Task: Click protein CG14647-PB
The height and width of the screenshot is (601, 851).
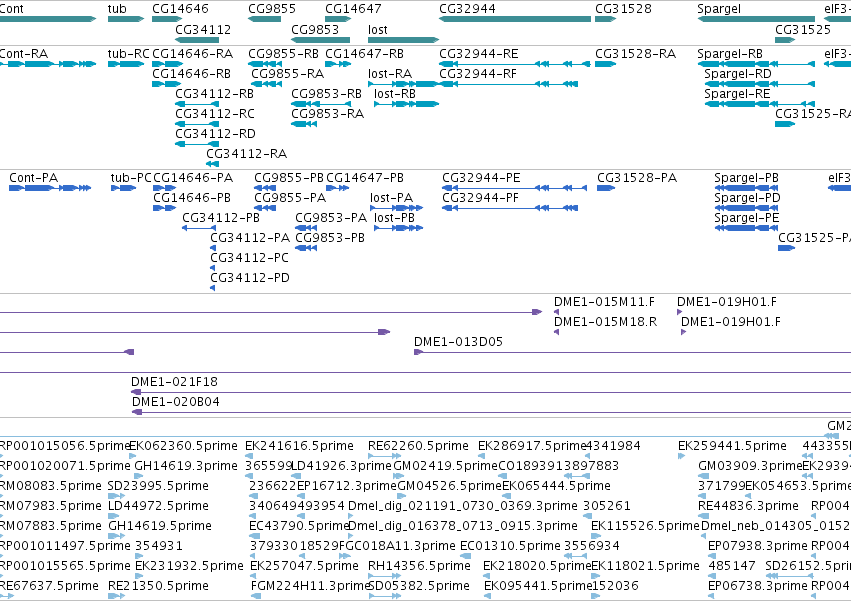Action: pyautogui.click(x=338, y=188)
